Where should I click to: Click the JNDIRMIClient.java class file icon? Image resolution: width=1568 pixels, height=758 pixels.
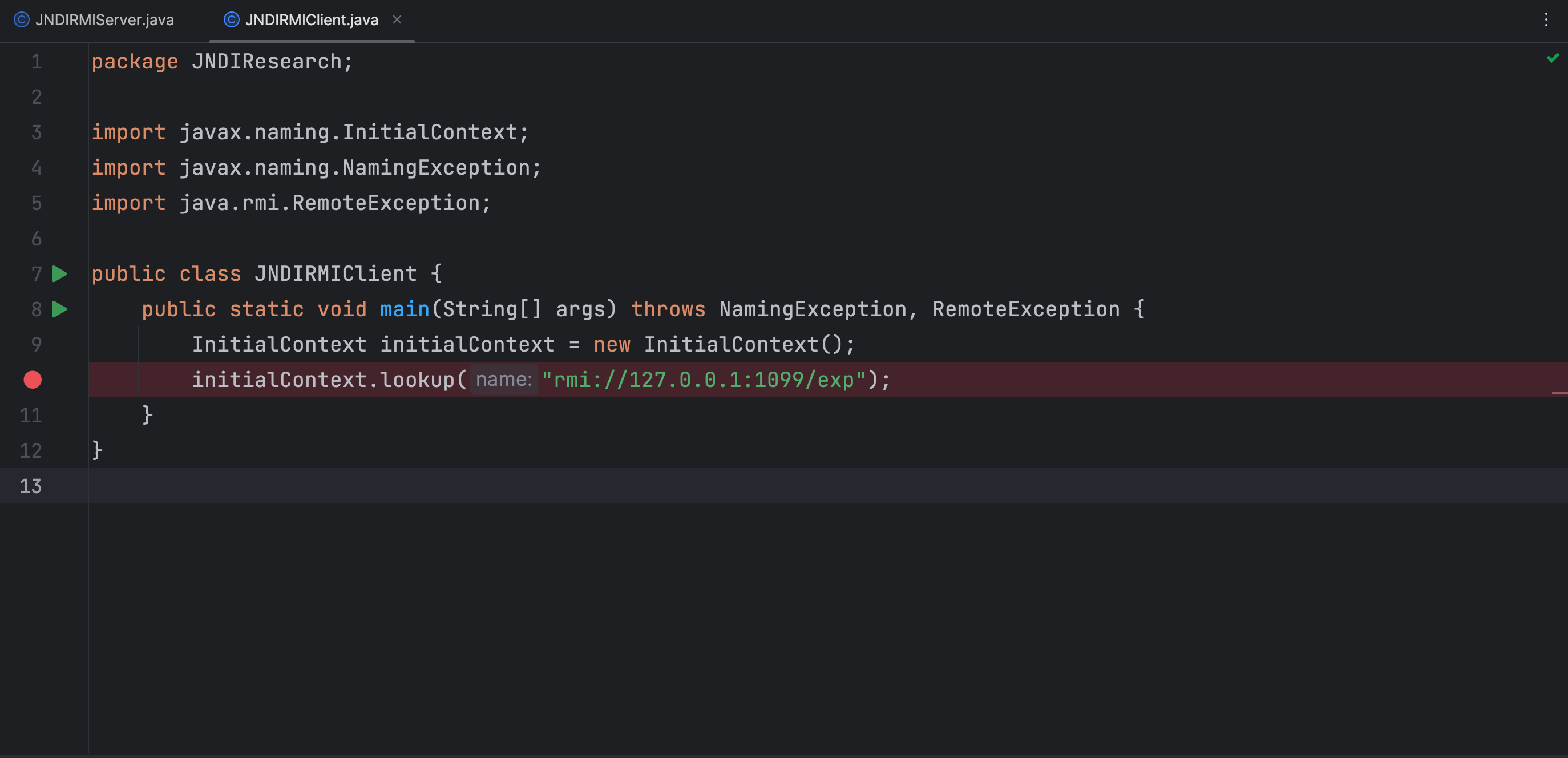pyautogui.click(x=231, y=20)
